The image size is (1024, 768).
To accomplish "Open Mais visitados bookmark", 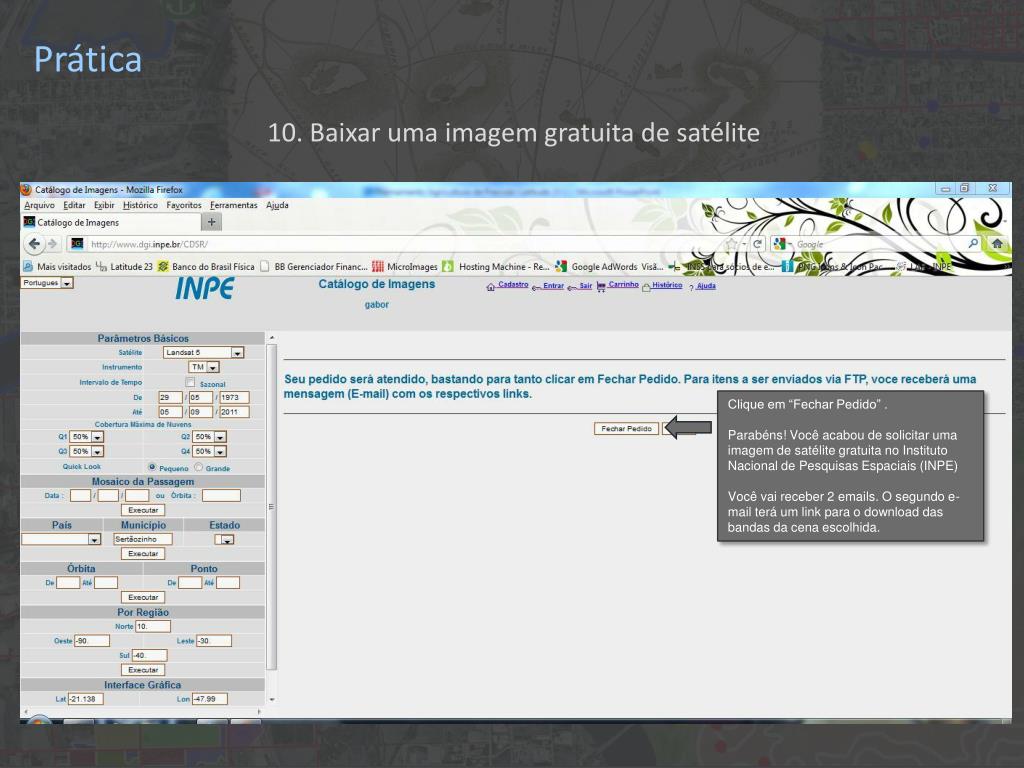I will point(57,266).
